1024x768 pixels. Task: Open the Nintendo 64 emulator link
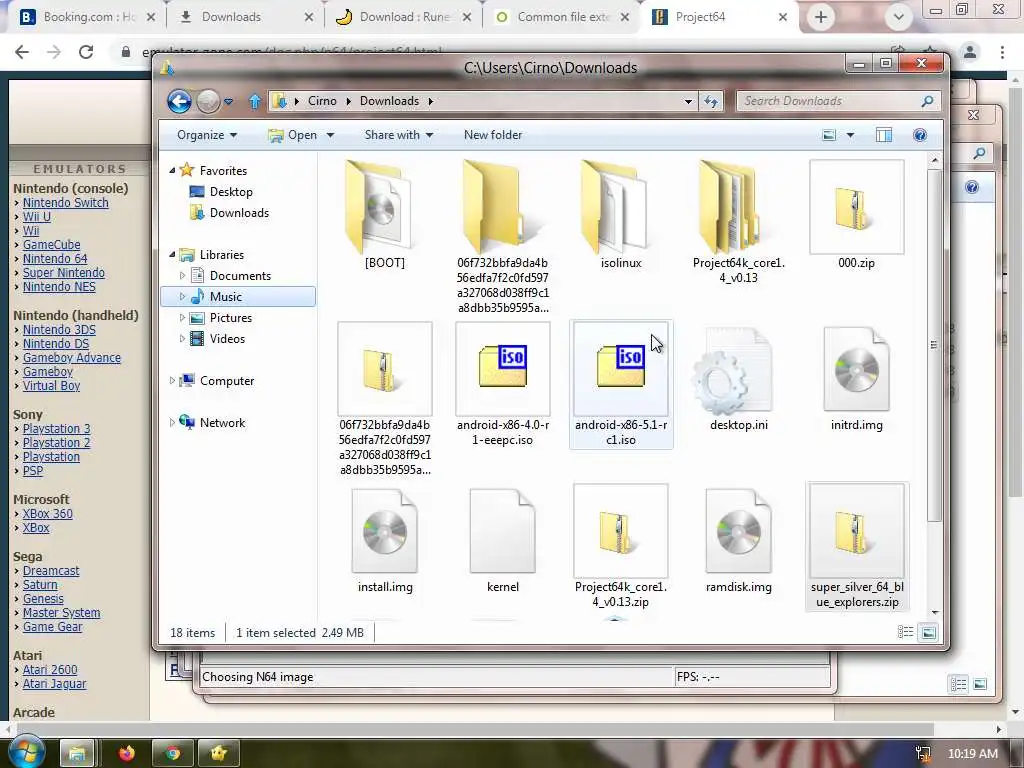pos(55,259)
